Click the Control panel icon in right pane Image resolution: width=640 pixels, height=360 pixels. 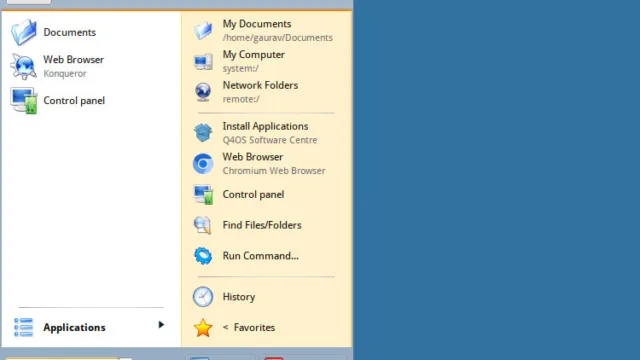[203, 194]
